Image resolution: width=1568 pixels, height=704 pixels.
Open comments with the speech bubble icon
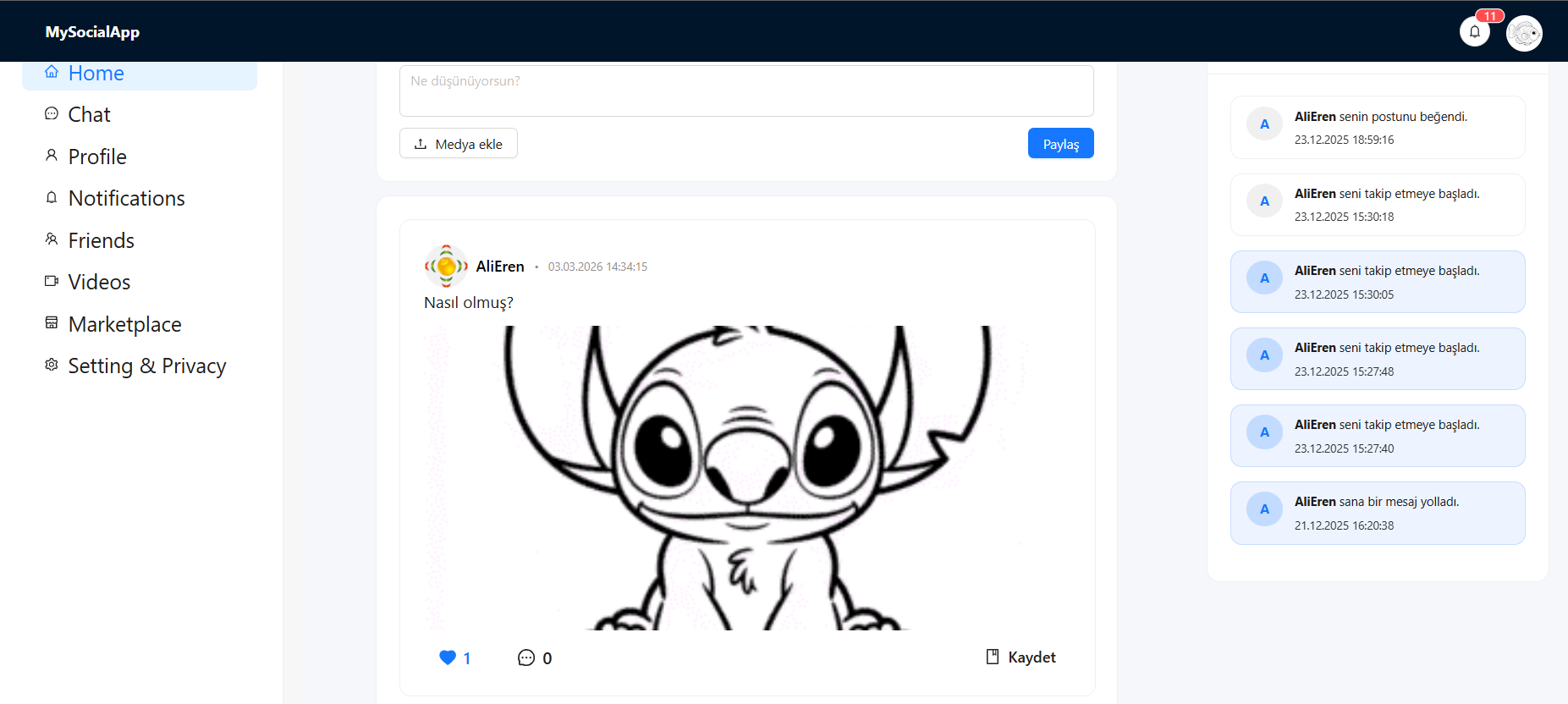pyautogui.click(x=526, y=657)
